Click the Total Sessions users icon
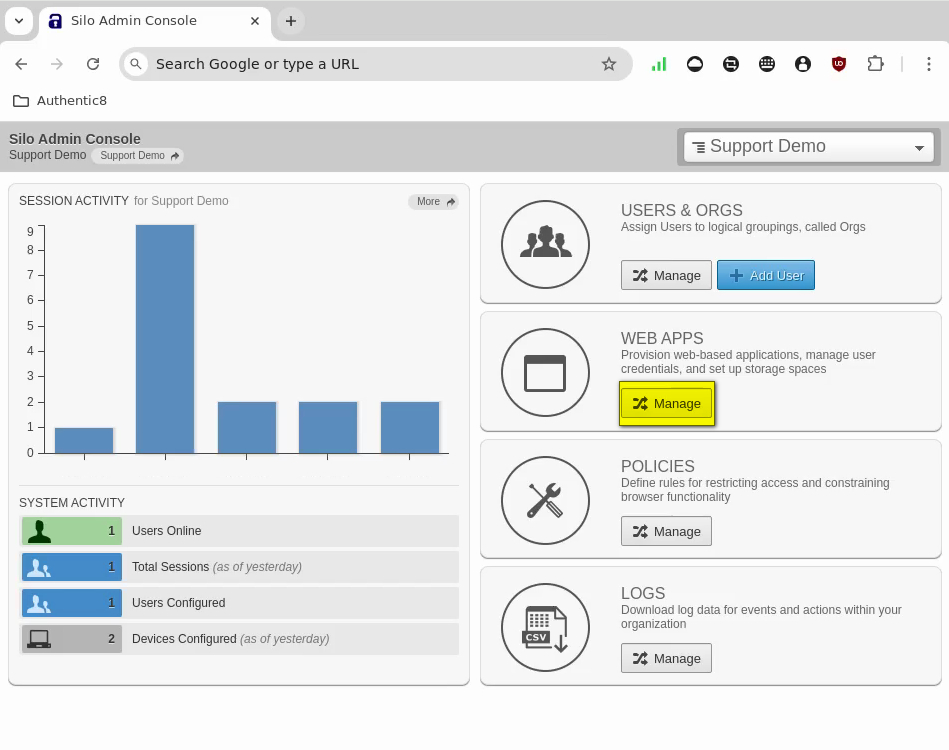Image resolution: width=949 pixels, height=750 pixels. tap(39, 567)
